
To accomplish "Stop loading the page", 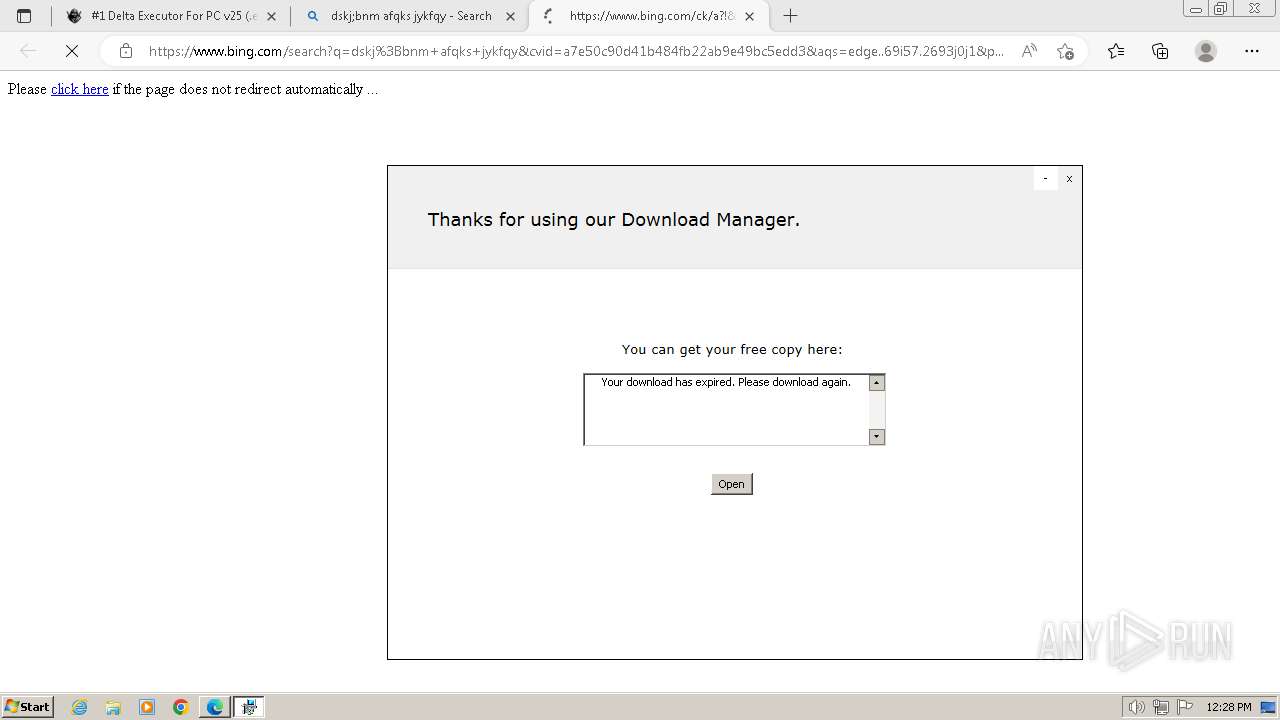I will click(x=72, y=51).
